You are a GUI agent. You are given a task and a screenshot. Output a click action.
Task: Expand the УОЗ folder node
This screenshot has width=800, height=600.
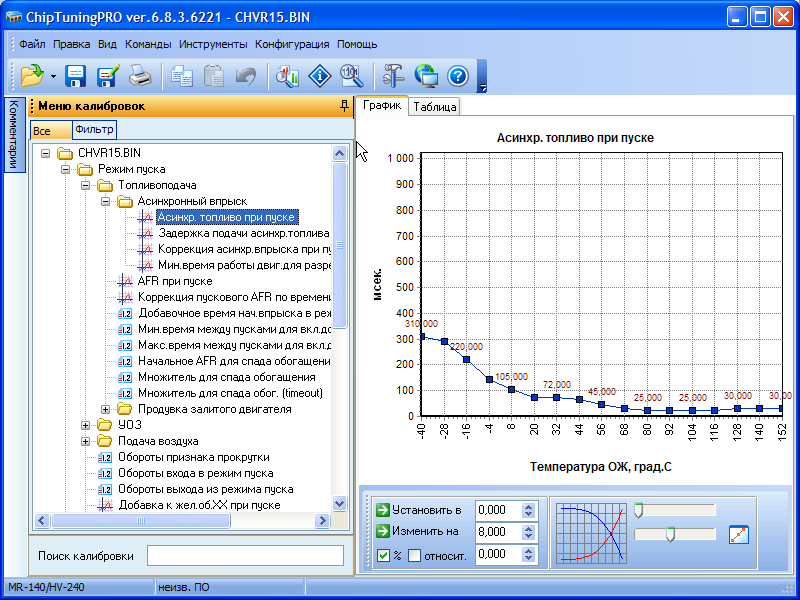point(86,425)
